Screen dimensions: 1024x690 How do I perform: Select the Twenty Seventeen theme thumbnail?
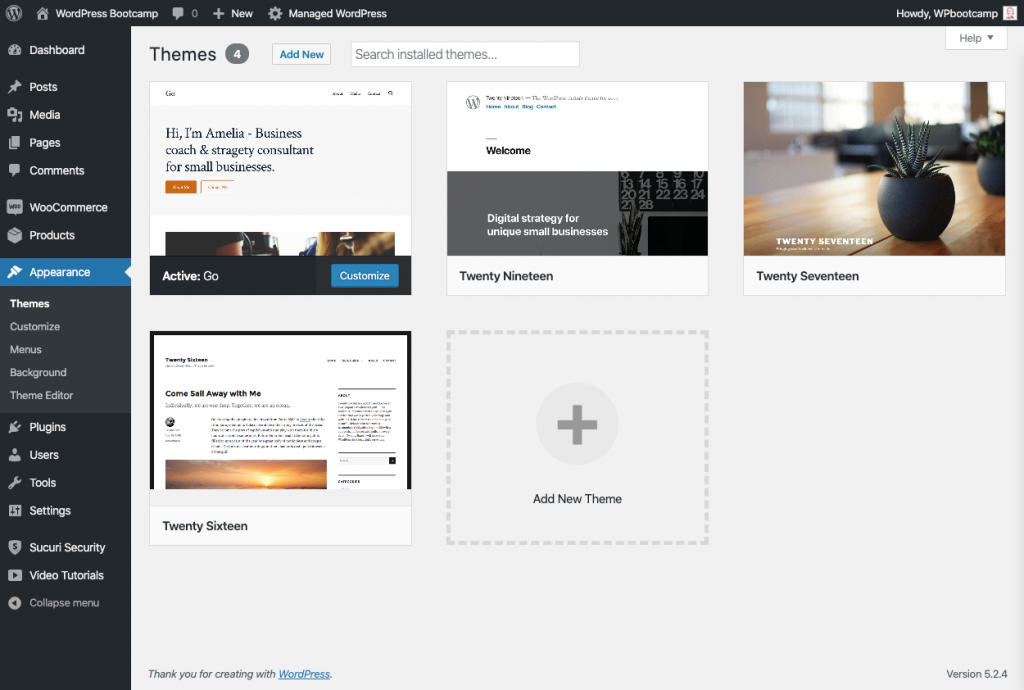874,168
